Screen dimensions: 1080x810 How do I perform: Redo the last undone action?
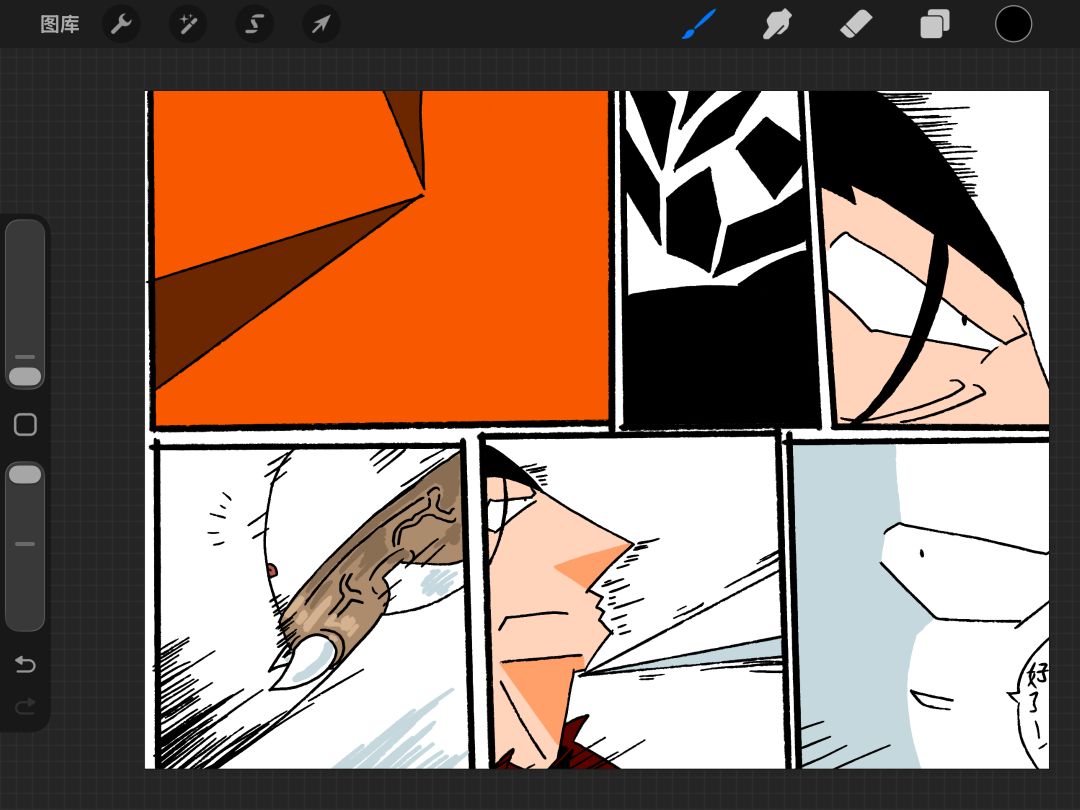(25, 706)
